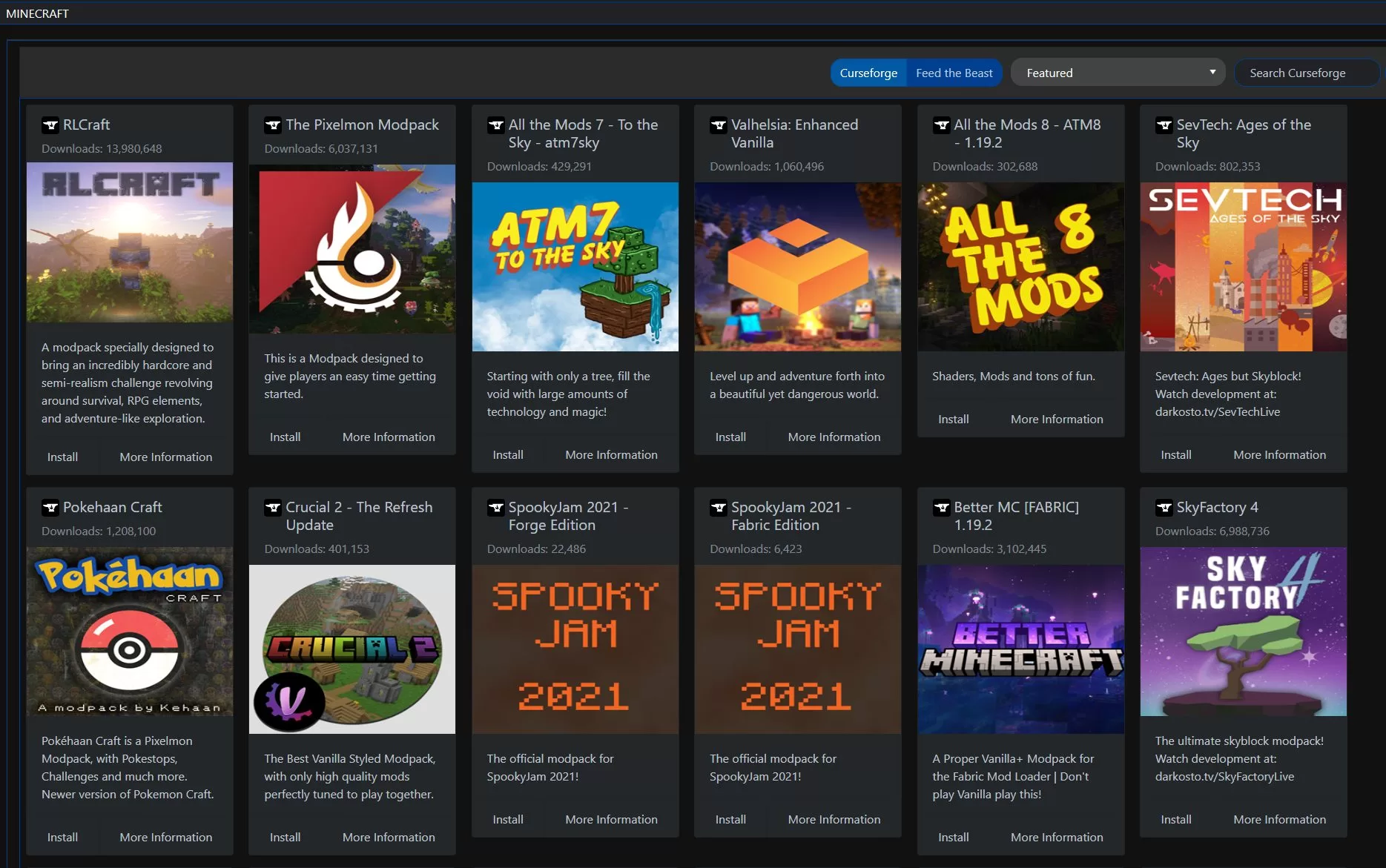Click the anvil icon beside SpookyJam 2021 Forge Edition

click(x=495, y=508)
